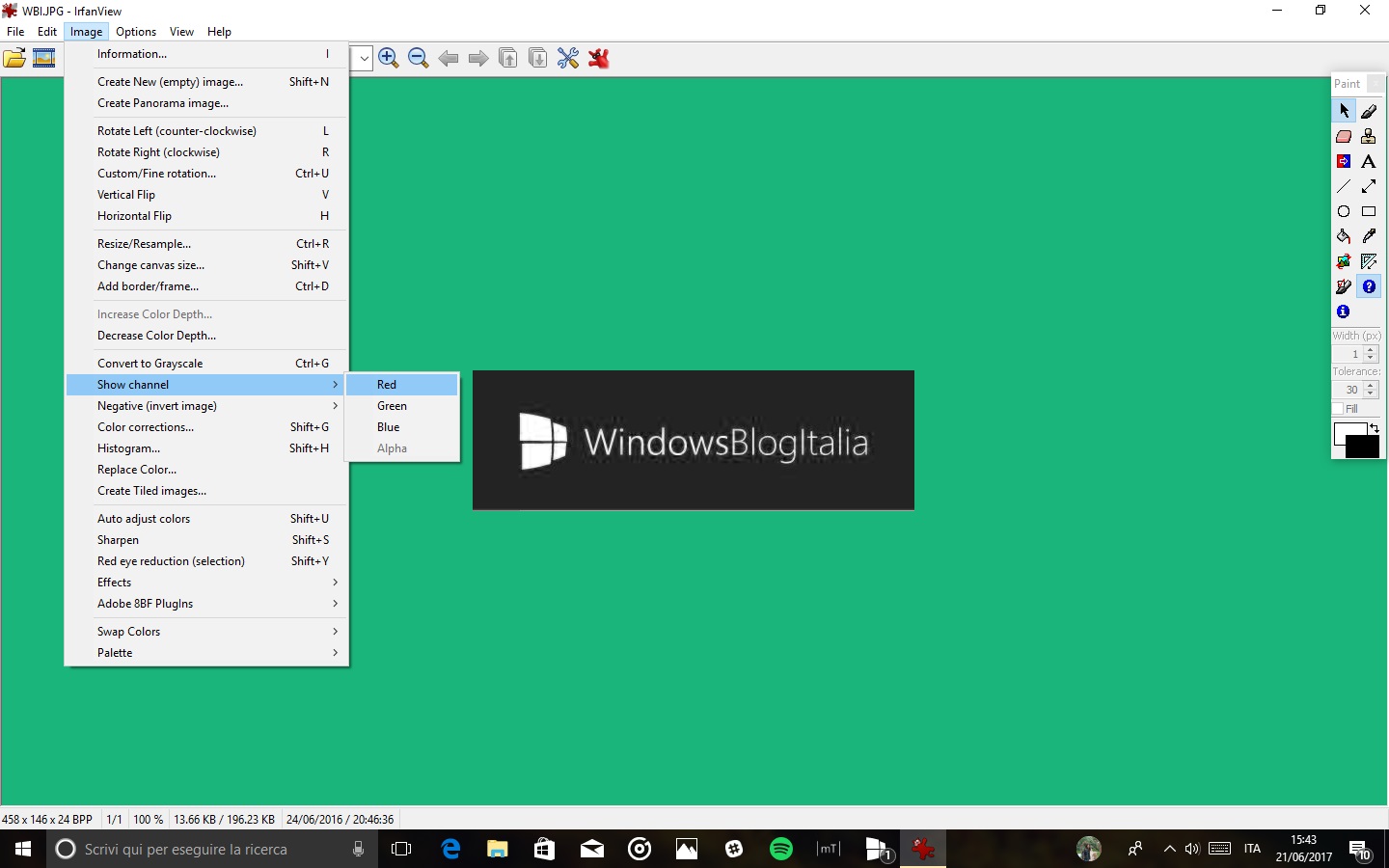Screen dimensions: 1389x868
Task: Go to the next image with the right arrow
Action: 478,59
